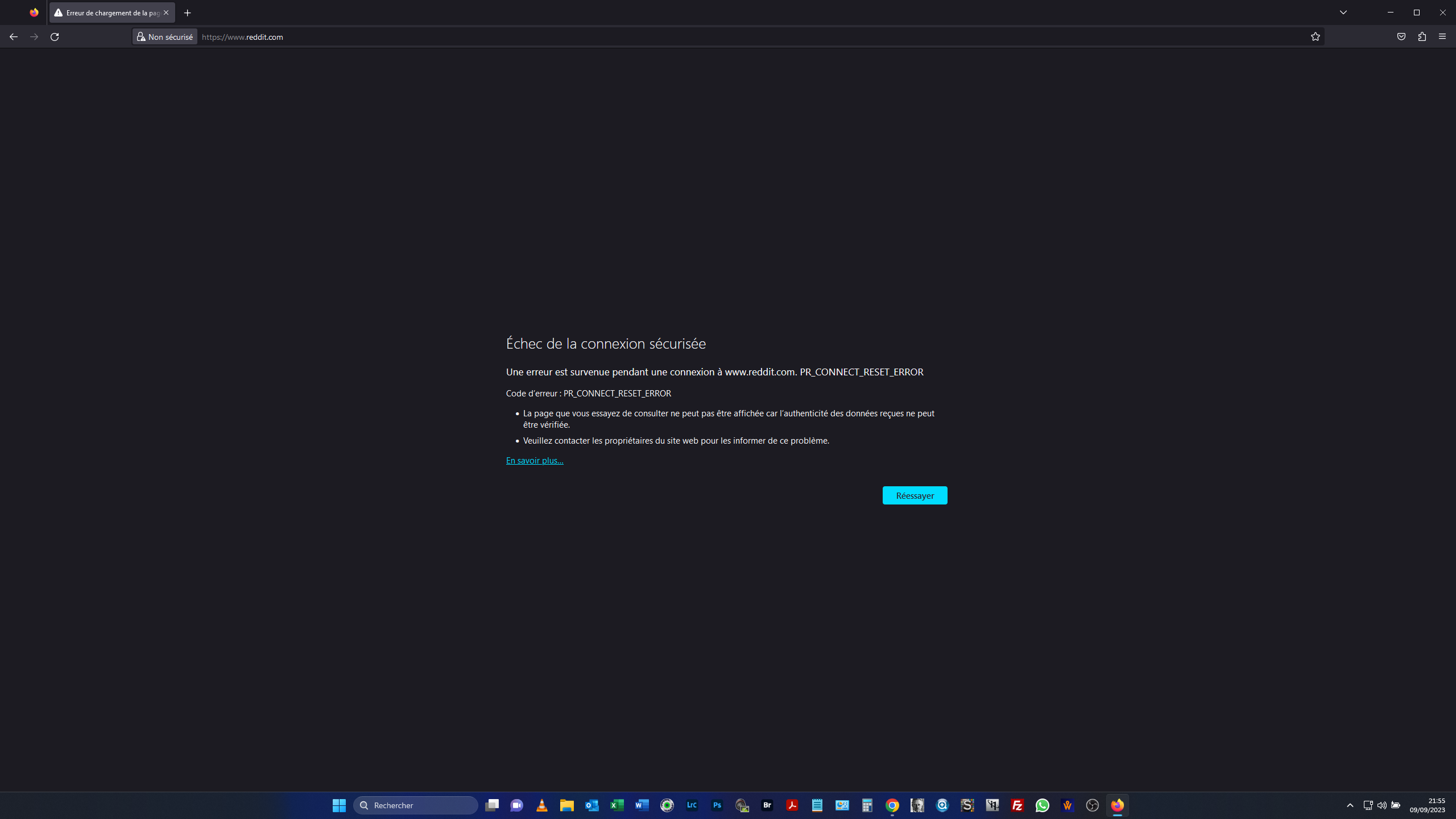
Task: Open a new tab with plus button
Action: click(188, 13)
